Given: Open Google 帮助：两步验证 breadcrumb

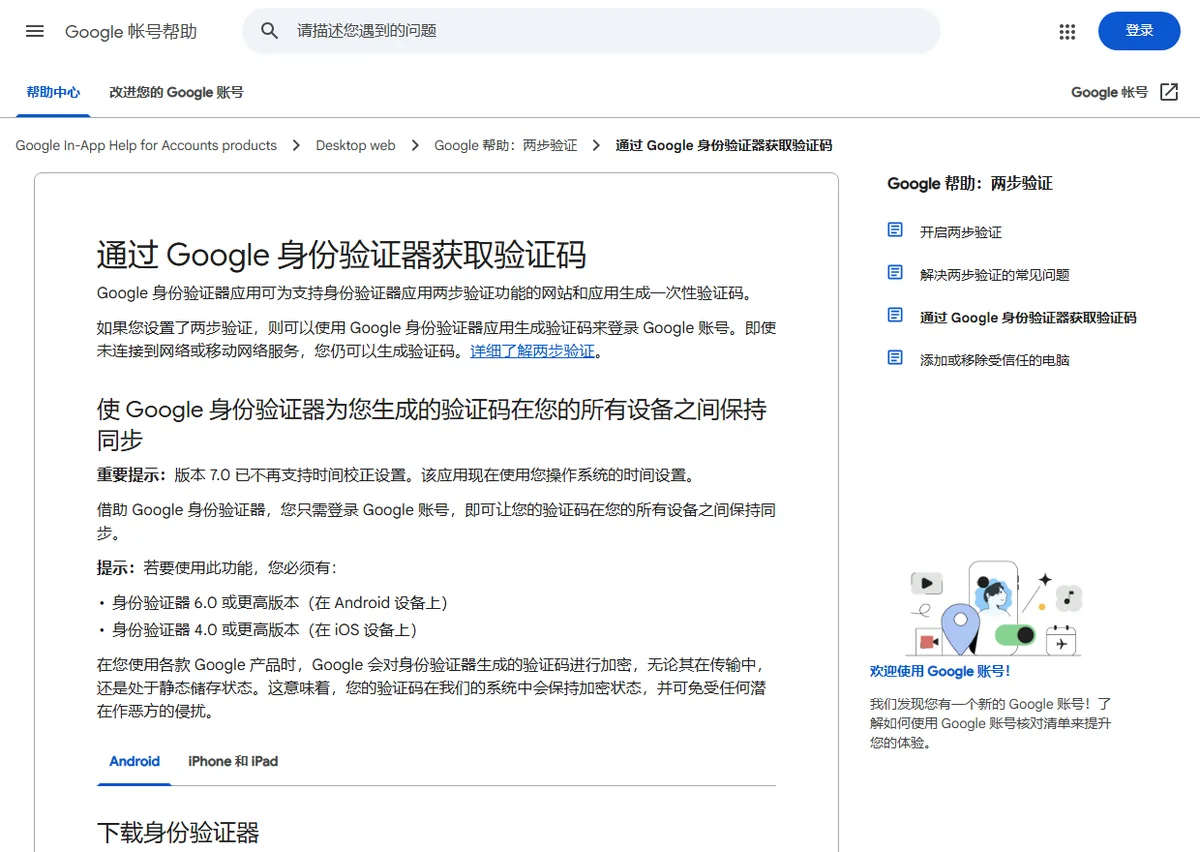Looking at the screenshot, I should coord(506,145).
